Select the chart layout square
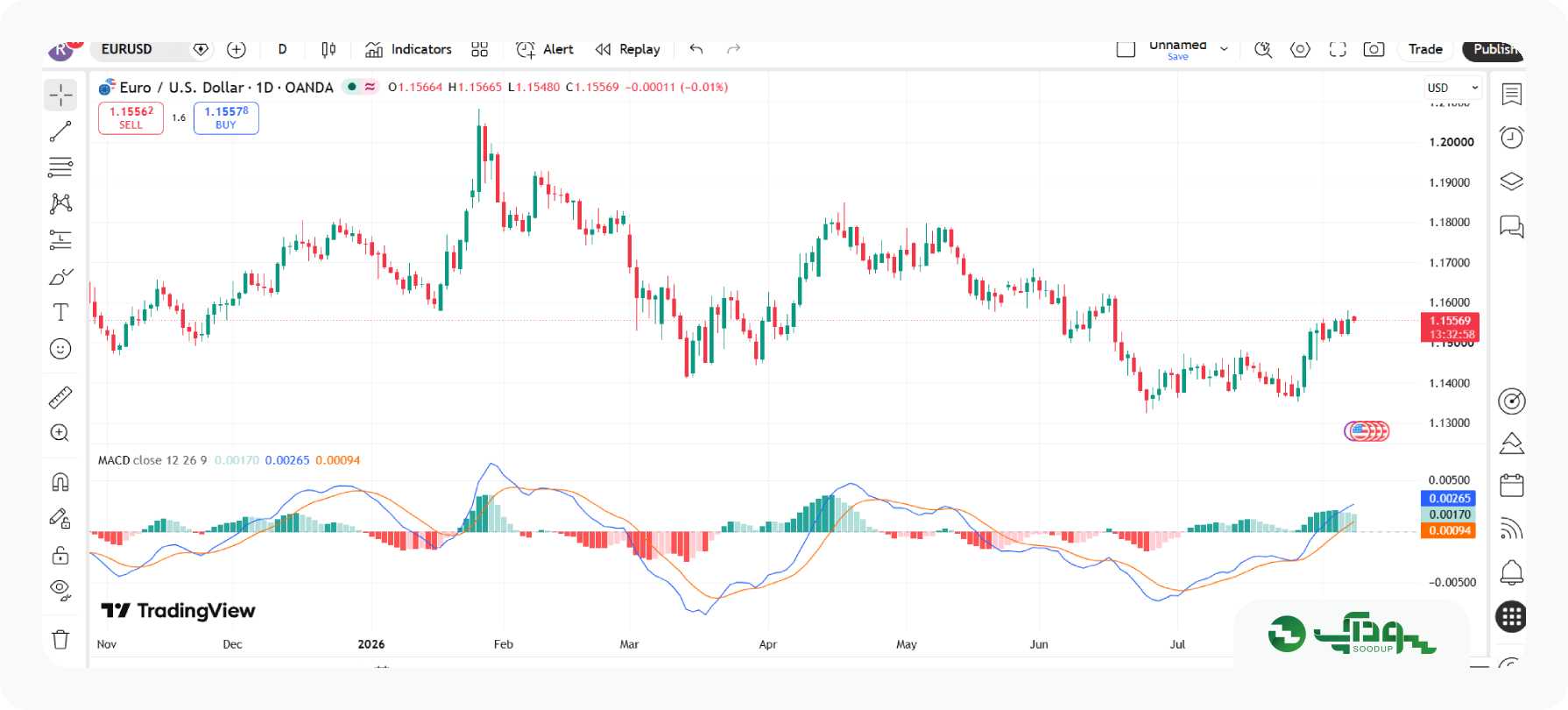Image resolution: width=1568 pixels, height=710 pixels. (x=1126, y=49)
